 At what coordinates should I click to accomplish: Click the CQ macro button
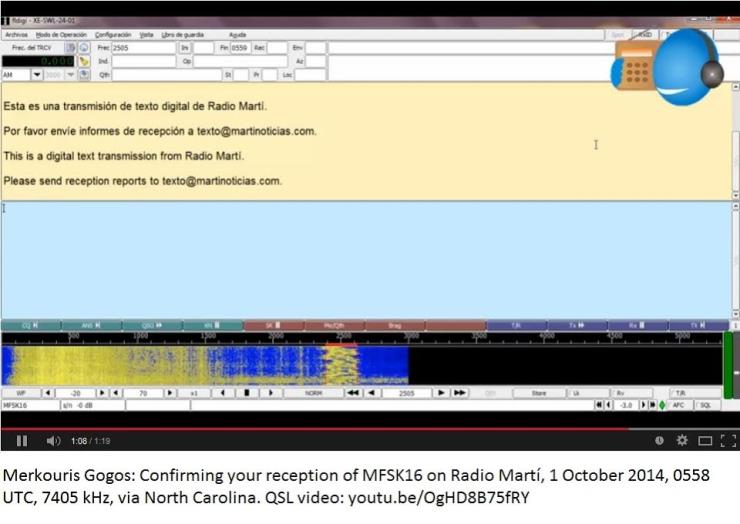pyautogui.click(x=31, y=325)
